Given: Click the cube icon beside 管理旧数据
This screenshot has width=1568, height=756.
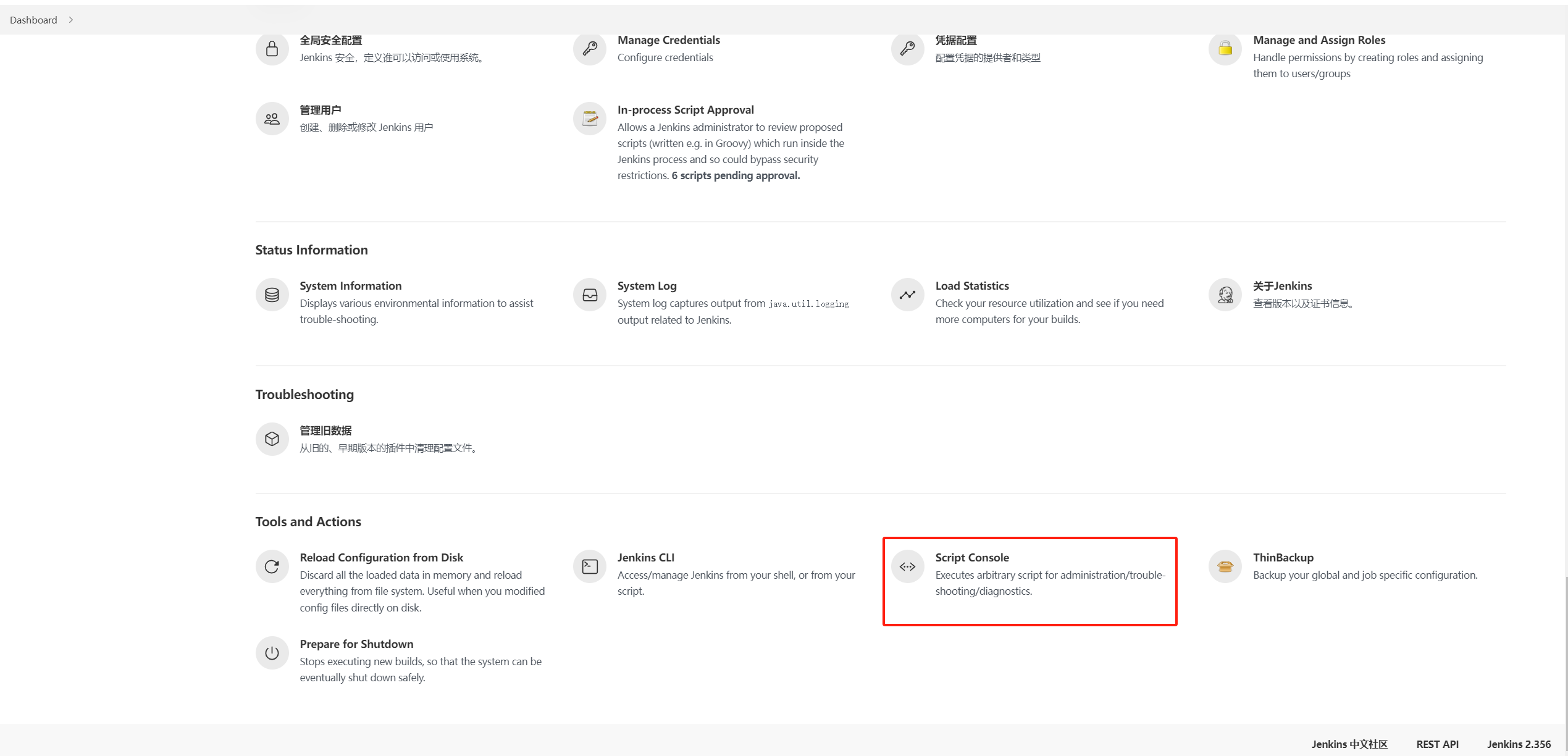Looking at the screenshot, I should (x=272, y=439).
